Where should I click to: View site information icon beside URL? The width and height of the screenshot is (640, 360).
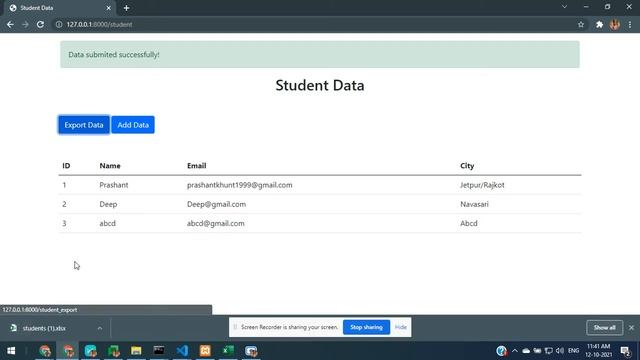pos(59,24)
